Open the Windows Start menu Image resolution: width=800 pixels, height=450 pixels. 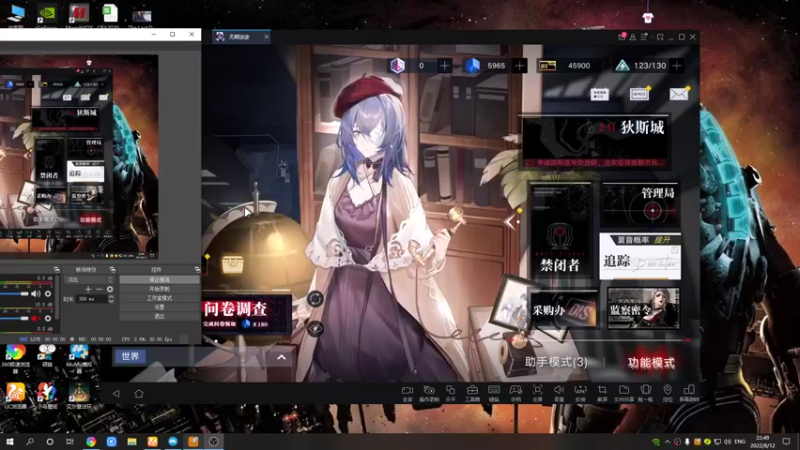(x=10, y=442)
